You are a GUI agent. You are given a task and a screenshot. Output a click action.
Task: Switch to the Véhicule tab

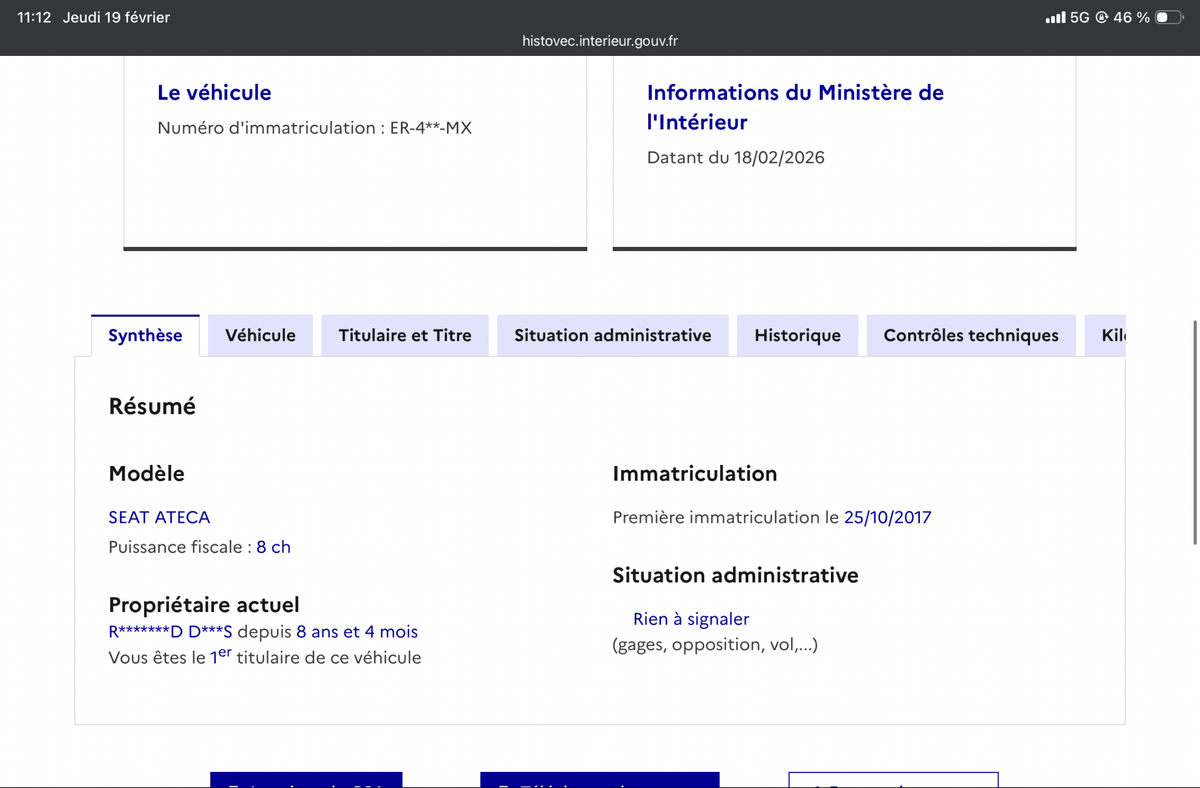260,336
